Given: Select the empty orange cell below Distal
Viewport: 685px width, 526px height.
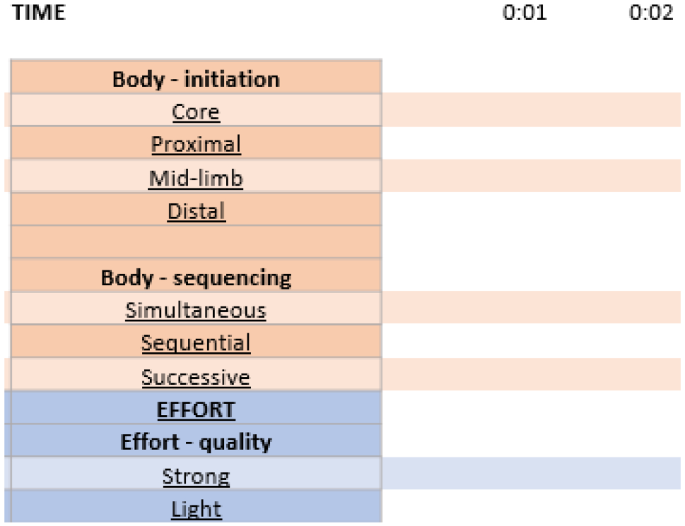Looking at the screenshot, I should click(196, 242).
